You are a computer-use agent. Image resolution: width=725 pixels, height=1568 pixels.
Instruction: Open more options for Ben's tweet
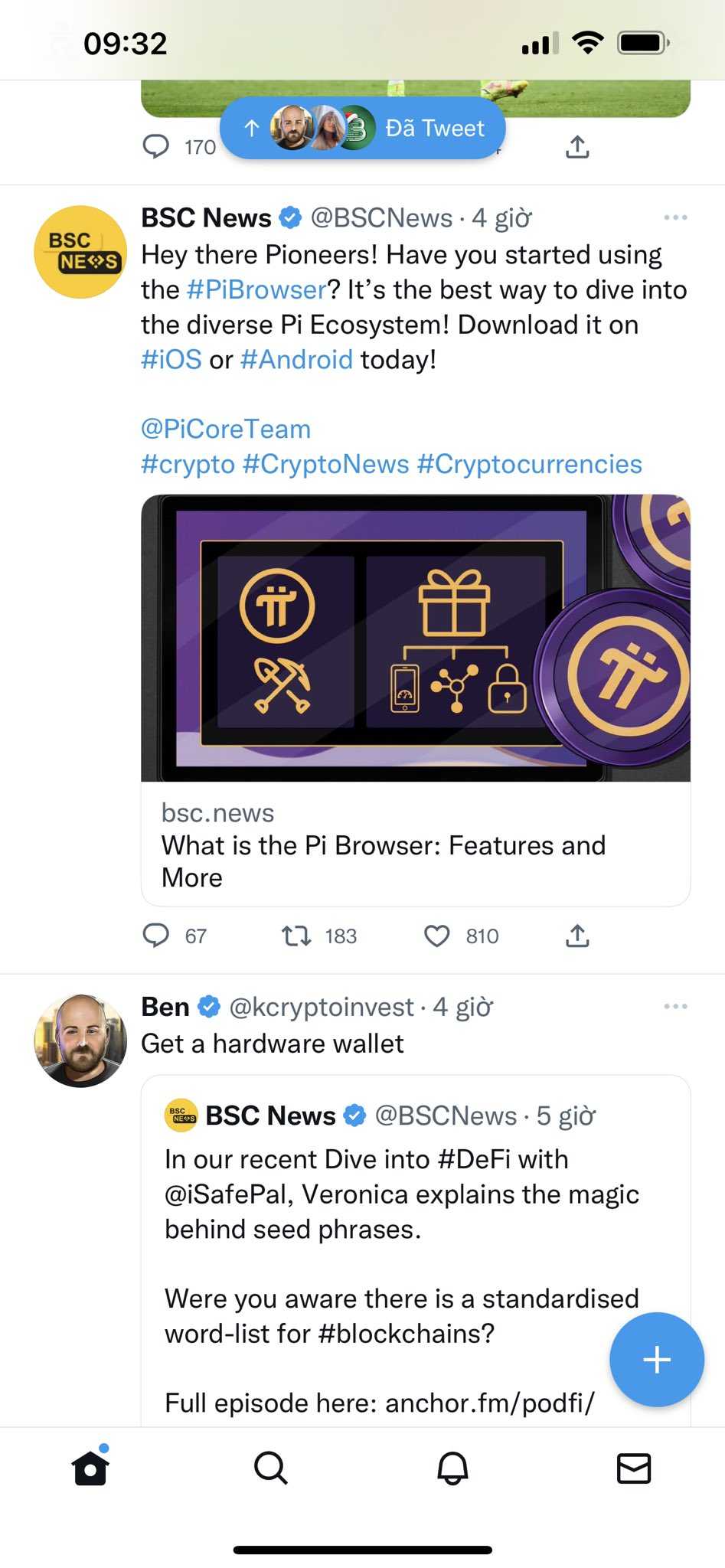pyautogui.click(x=675, y=1007)
